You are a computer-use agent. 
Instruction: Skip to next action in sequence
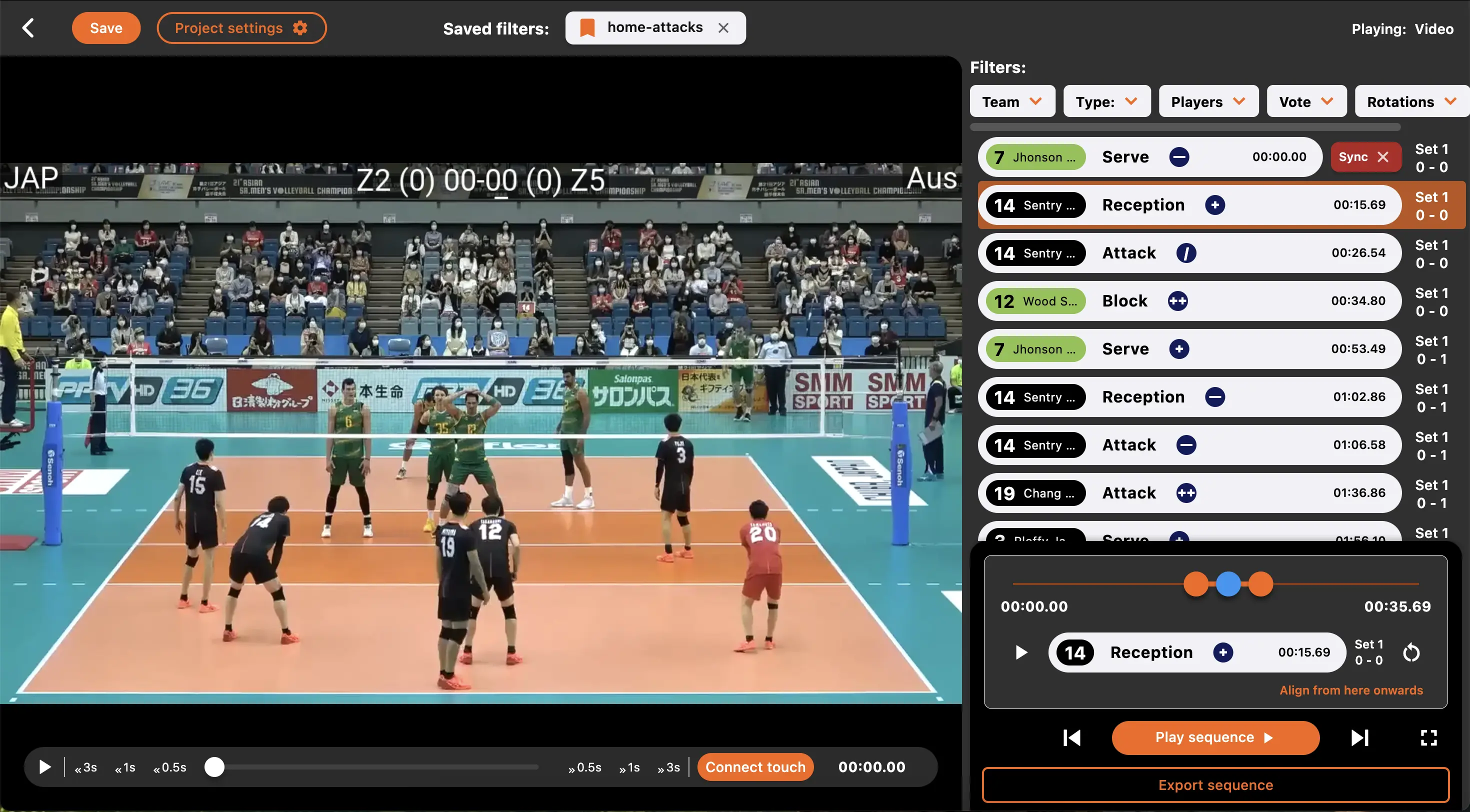(x=1360, y=738)
